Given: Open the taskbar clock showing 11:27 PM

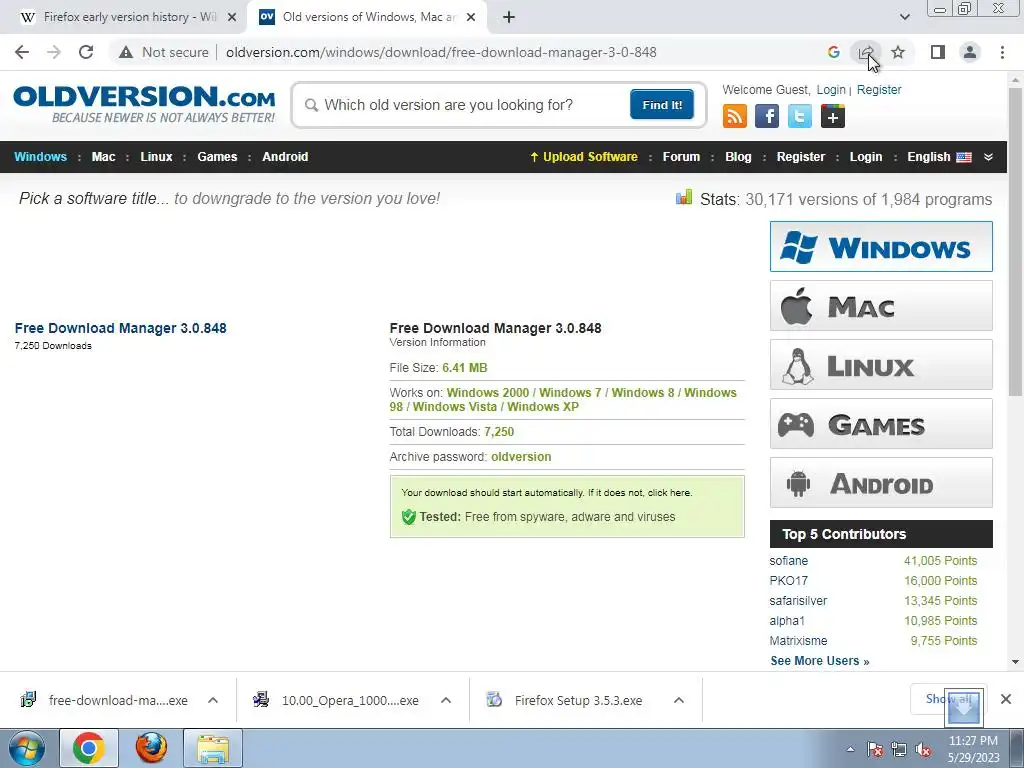Looking at the screenshot, I should pos(973,749).
